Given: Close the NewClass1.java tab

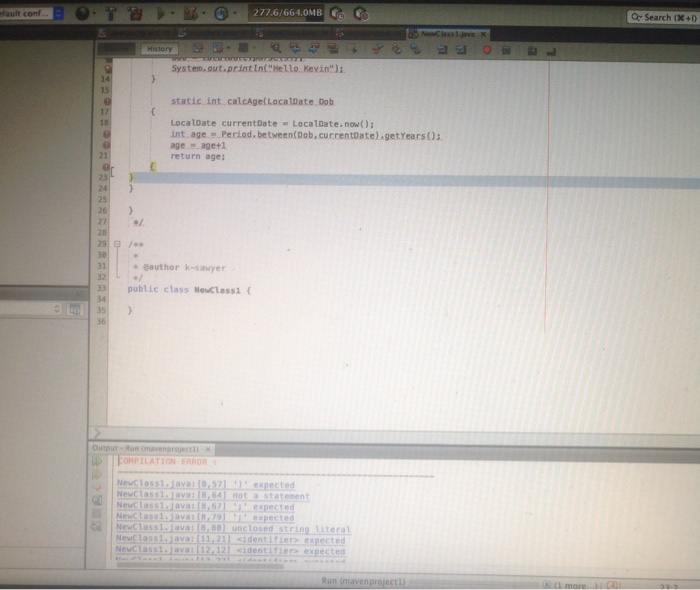Looking at the screenshot, I should pos(483,34).
